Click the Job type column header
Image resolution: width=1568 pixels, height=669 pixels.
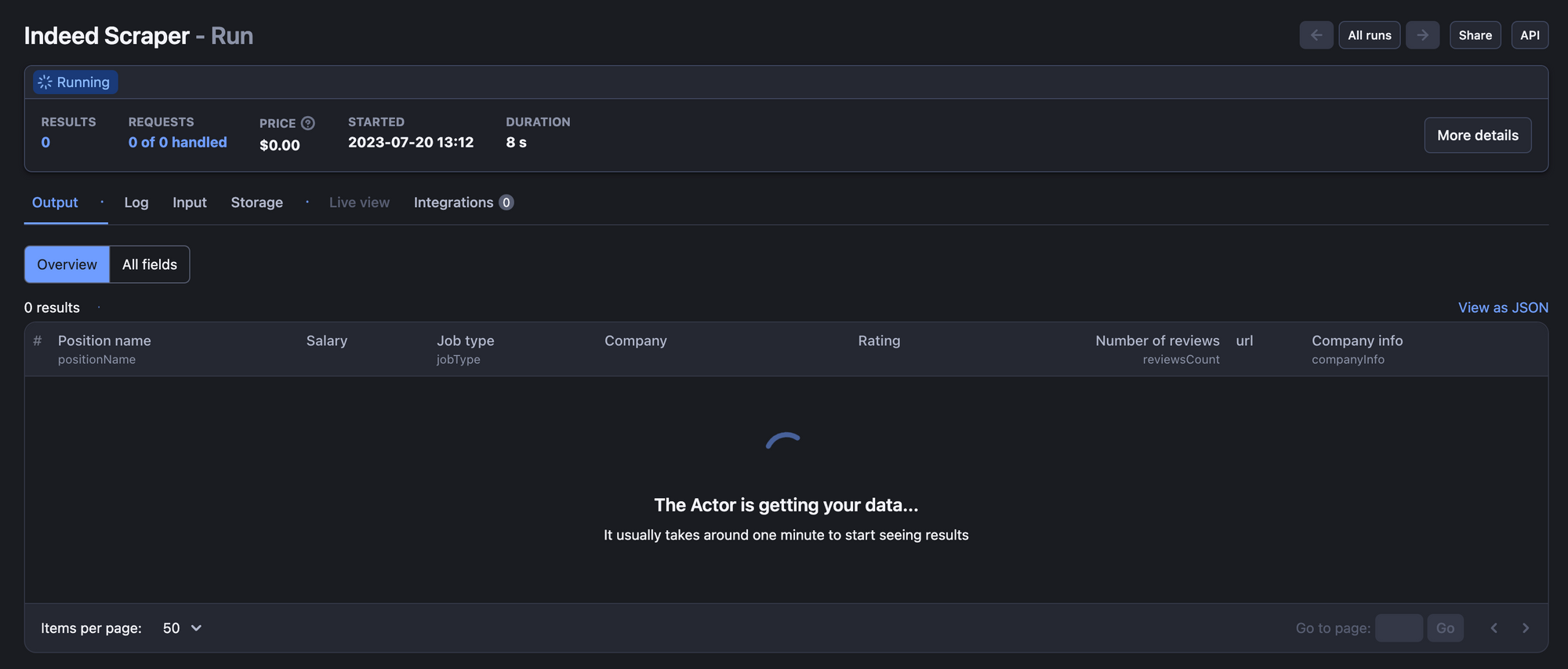coord(466,349)
